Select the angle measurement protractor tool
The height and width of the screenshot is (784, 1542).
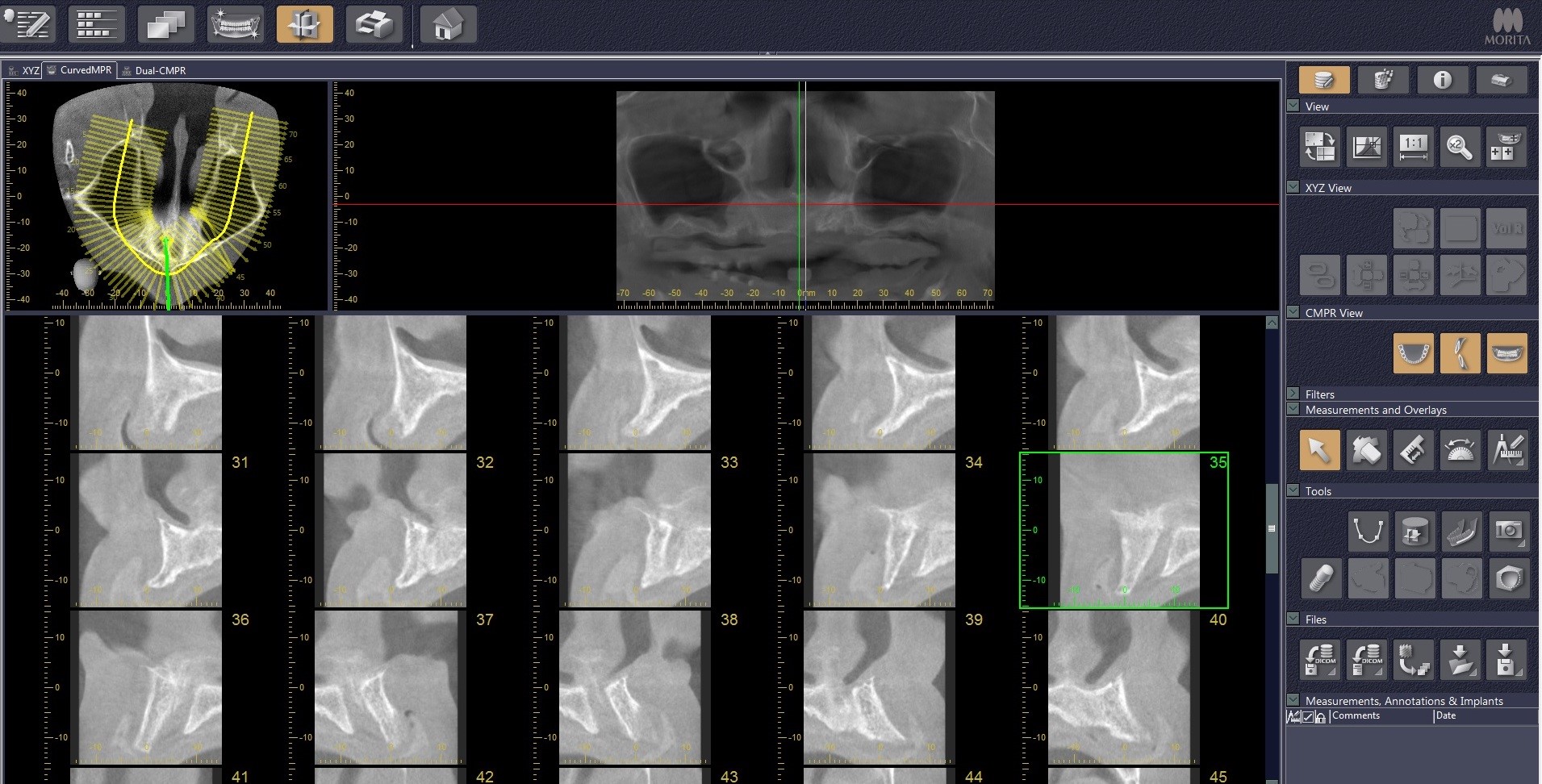1461,450
